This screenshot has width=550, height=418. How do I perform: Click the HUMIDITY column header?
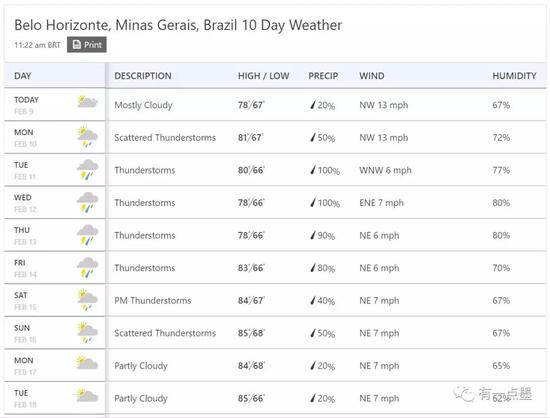tap(514, 76)
